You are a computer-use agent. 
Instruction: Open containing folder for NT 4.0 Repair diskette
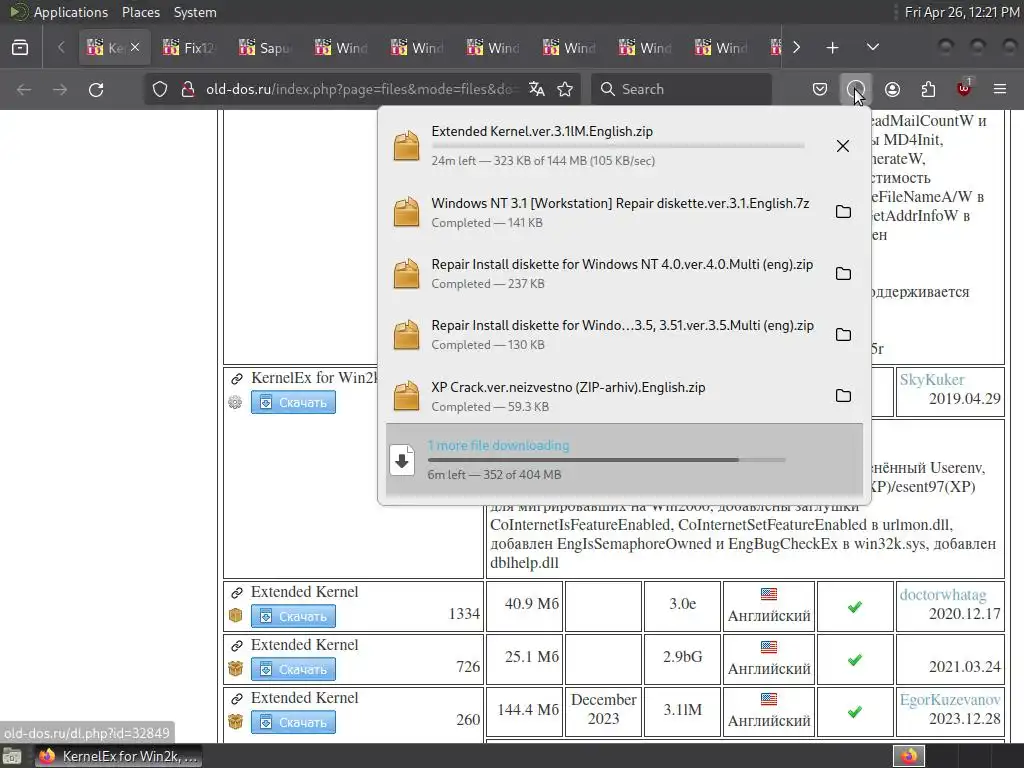coord(842,273)
